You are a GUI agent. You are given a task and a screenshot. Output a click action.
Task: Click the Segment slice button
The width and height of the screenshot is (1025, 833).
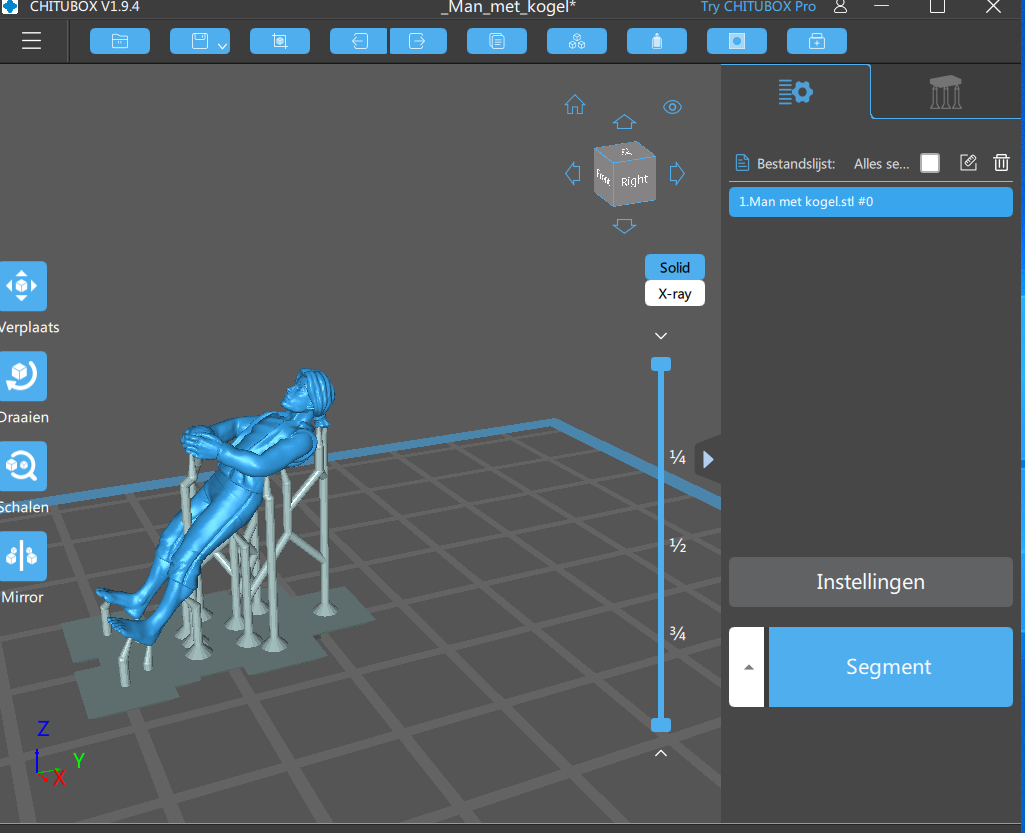890,667
